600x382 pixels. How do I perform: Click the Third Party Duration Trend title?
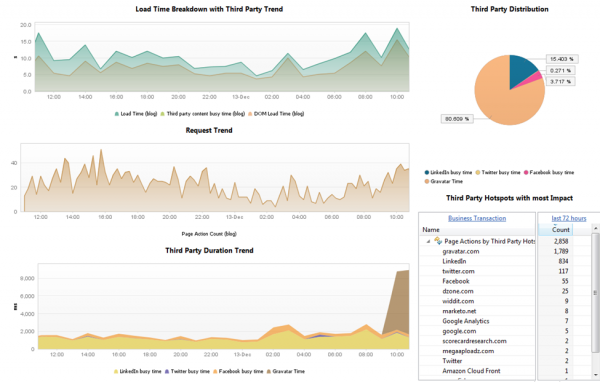(209, 250)
